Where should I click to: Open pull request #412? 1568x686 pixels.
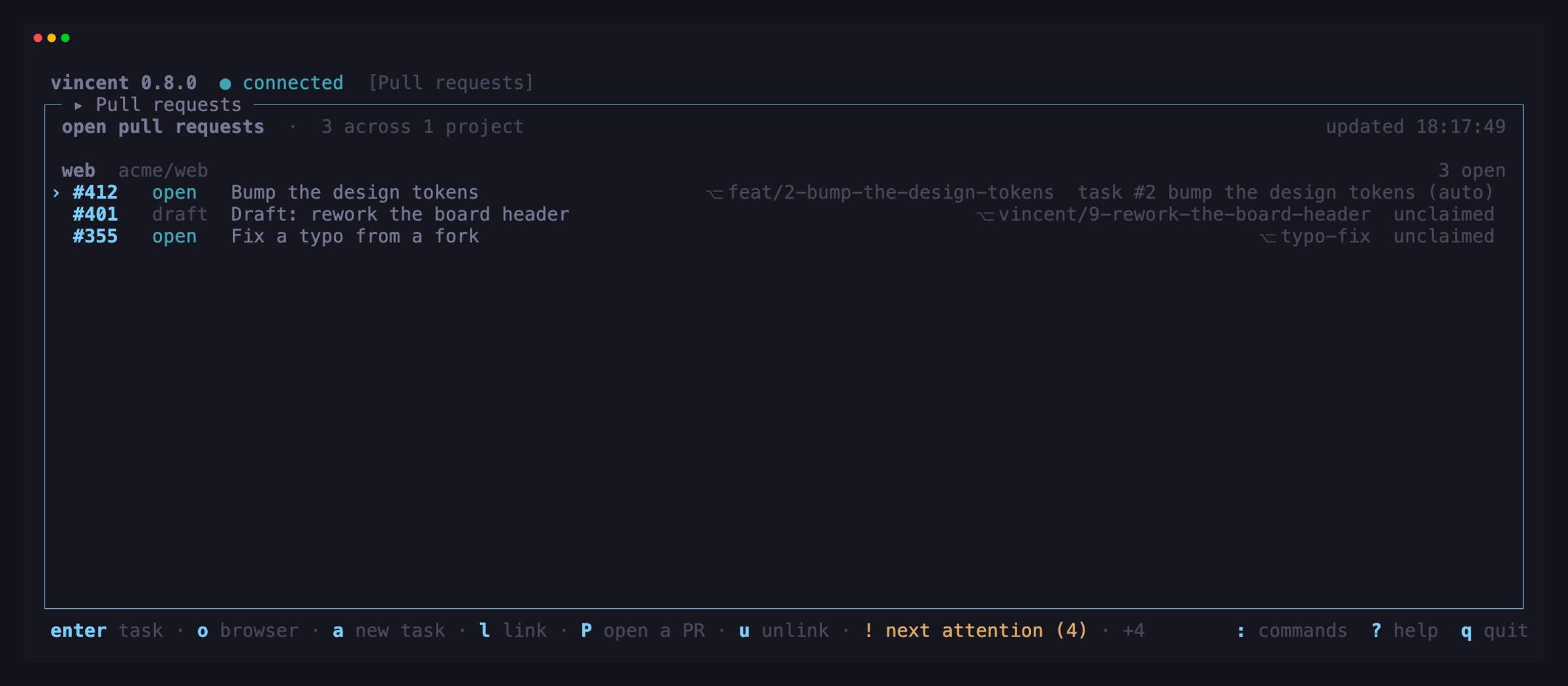point(95,193)
